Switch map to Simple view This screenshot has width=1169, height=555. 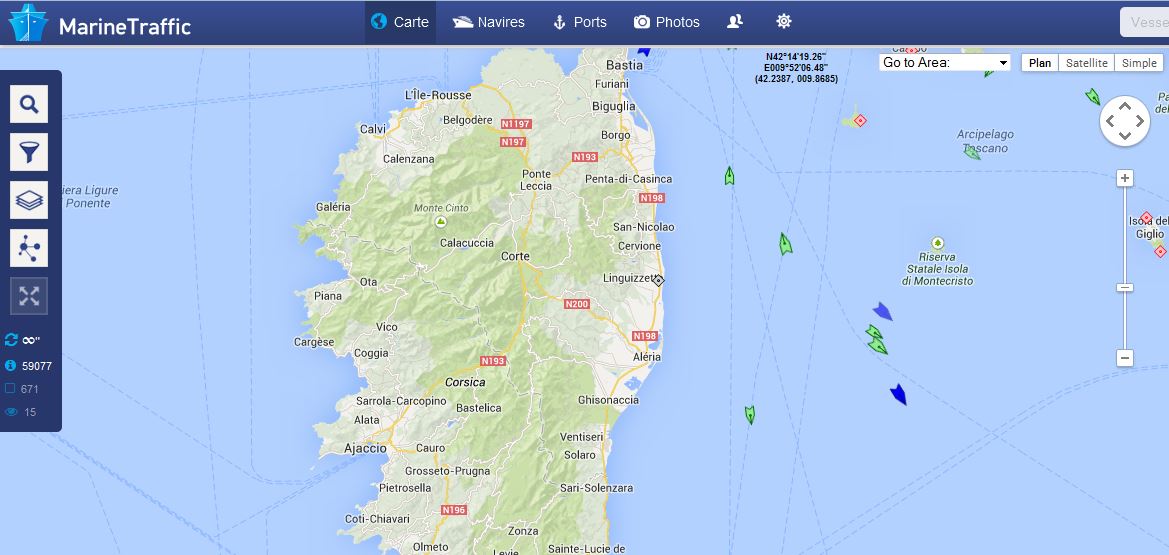click(1139, 63)
